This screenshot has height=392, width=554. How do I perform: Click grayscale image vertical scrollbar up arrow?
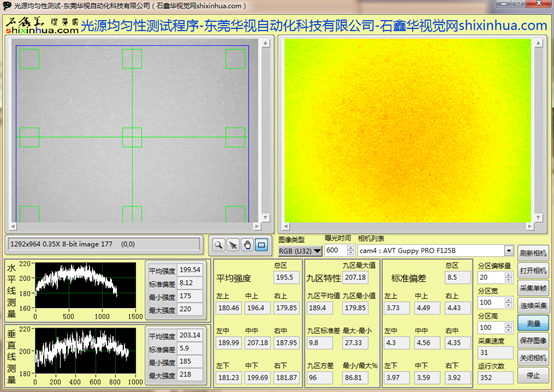266,43
